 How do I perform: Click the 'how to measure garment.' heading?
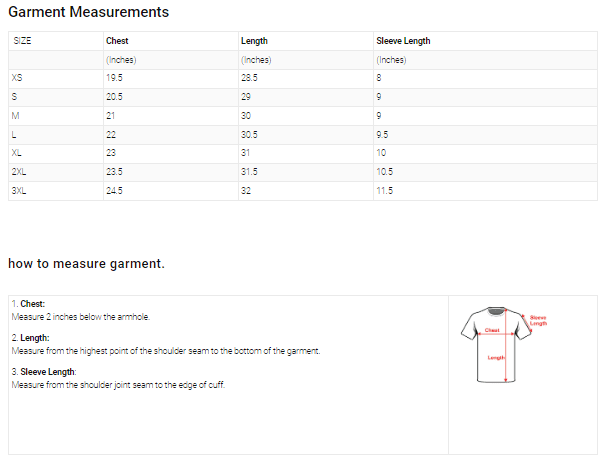pyautogui.click(x=86, y=264)
